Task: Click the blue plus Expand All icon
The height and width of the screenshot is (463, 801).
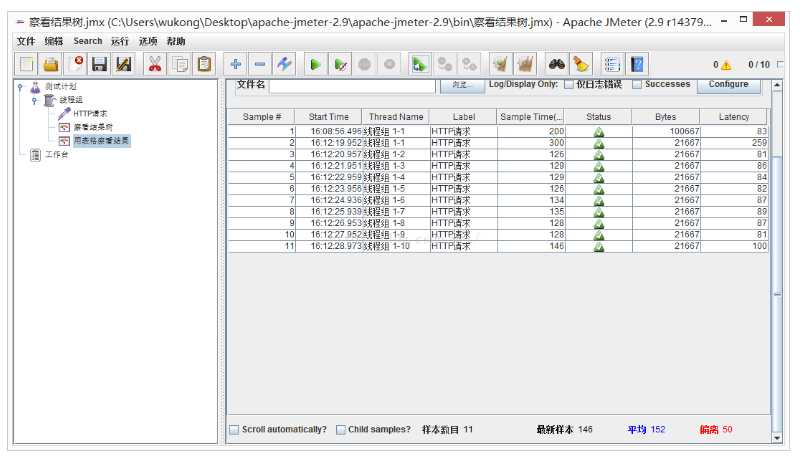Action: point(235,64)
